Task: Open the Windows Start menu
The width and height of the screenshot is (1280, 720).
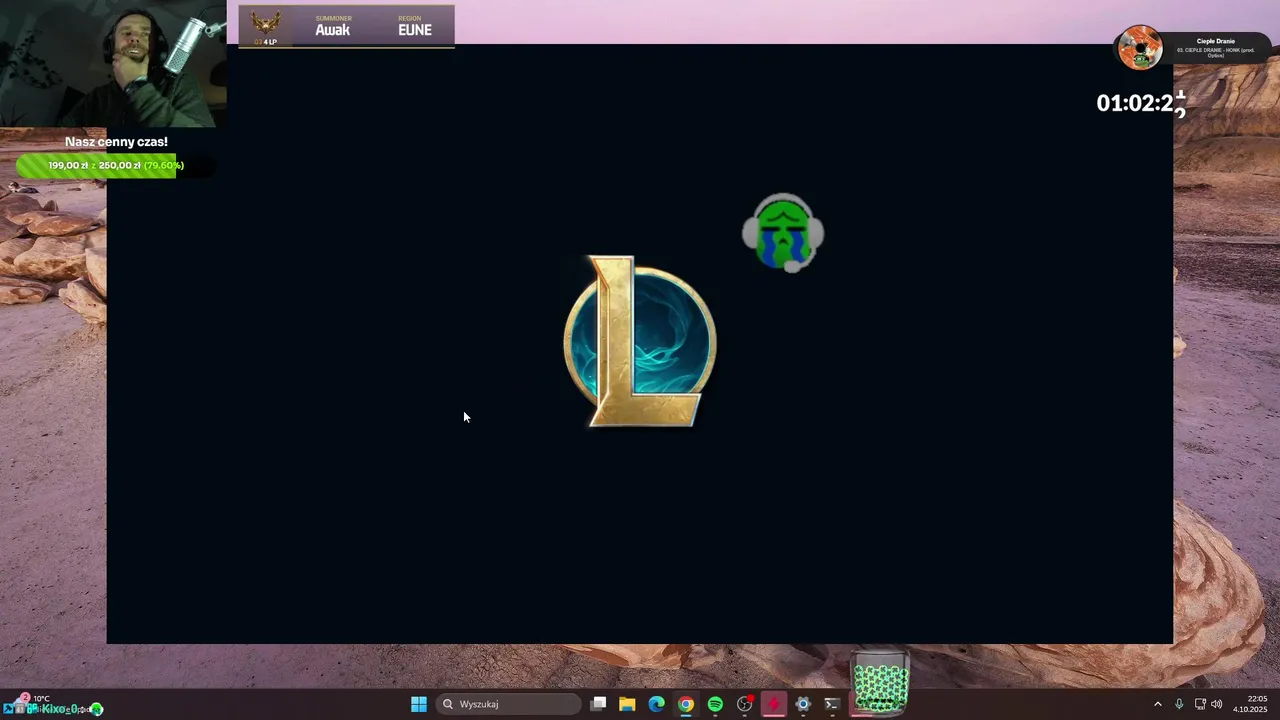Action: coord(419,704)
